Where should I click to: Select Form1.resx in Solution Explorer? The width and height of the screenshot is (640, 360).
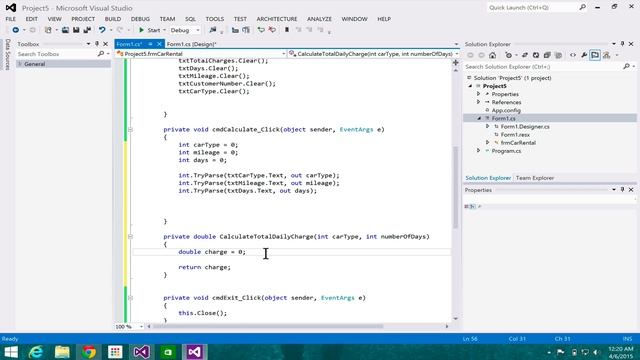point(515,135)
